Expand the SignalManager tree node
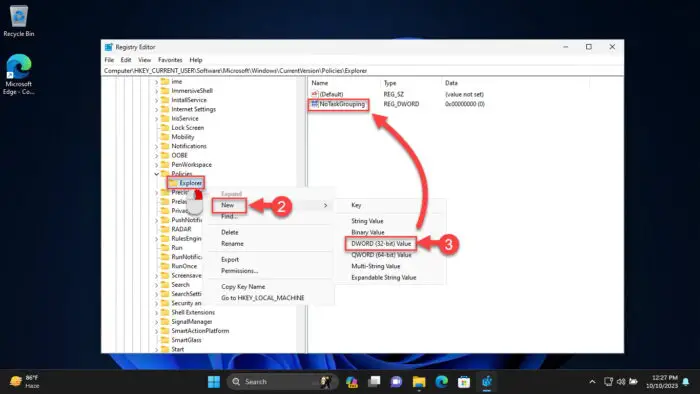700x394 pixels. (x=157, y=322)
